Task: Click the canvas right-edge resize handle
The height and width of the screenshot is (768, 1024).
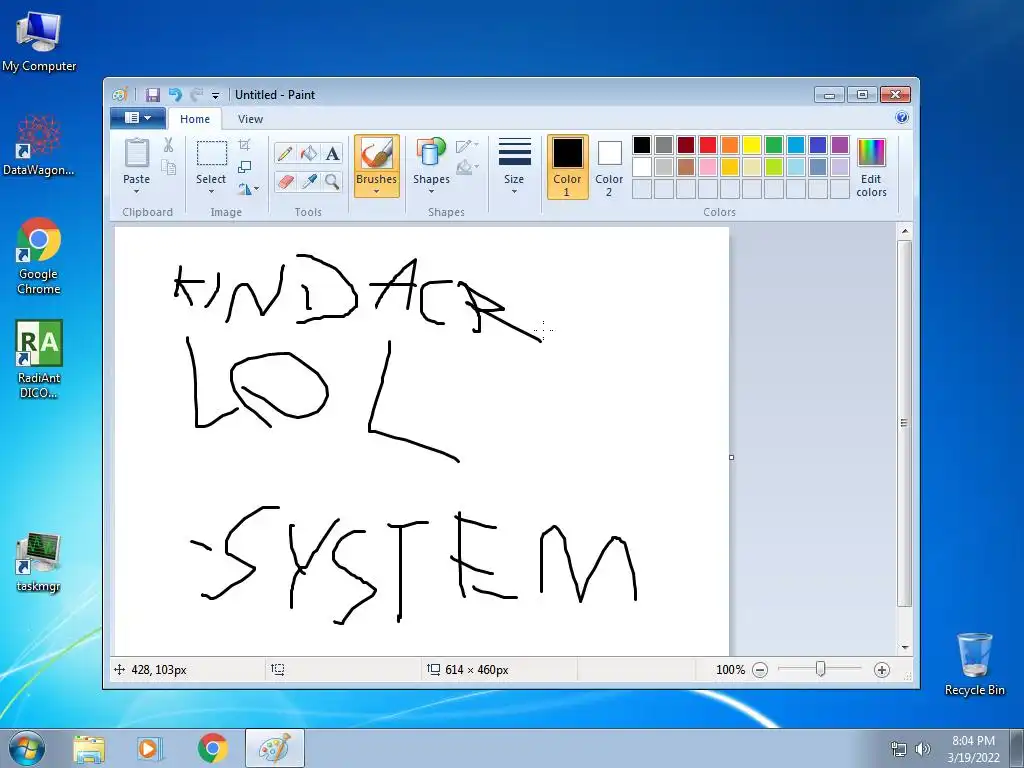Action: 731,457
